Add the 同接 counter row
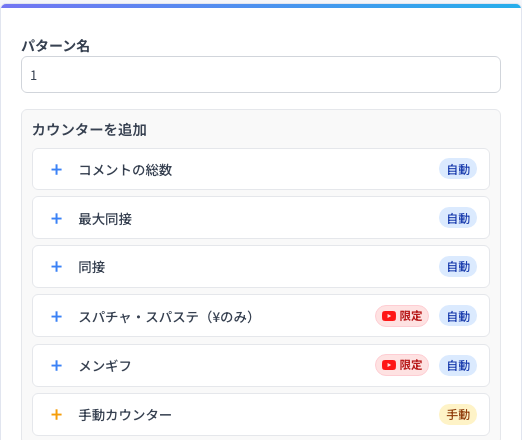This screenshot has height=440, width=522. click(x=261, y=267)
